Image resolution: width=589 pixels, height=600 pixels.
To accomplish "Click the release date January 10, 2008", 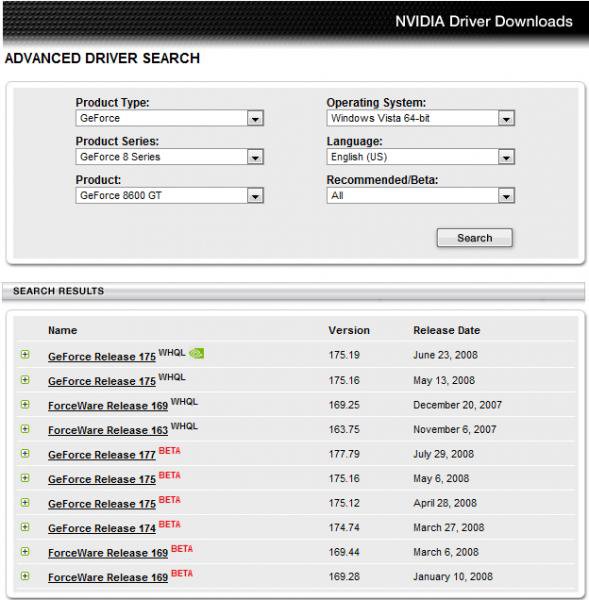I will (x=453, y=577).
